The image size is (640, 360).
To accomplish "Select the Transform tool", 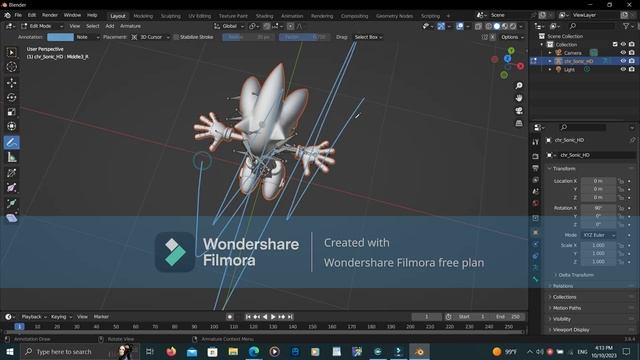I will [x=11, y=126].
